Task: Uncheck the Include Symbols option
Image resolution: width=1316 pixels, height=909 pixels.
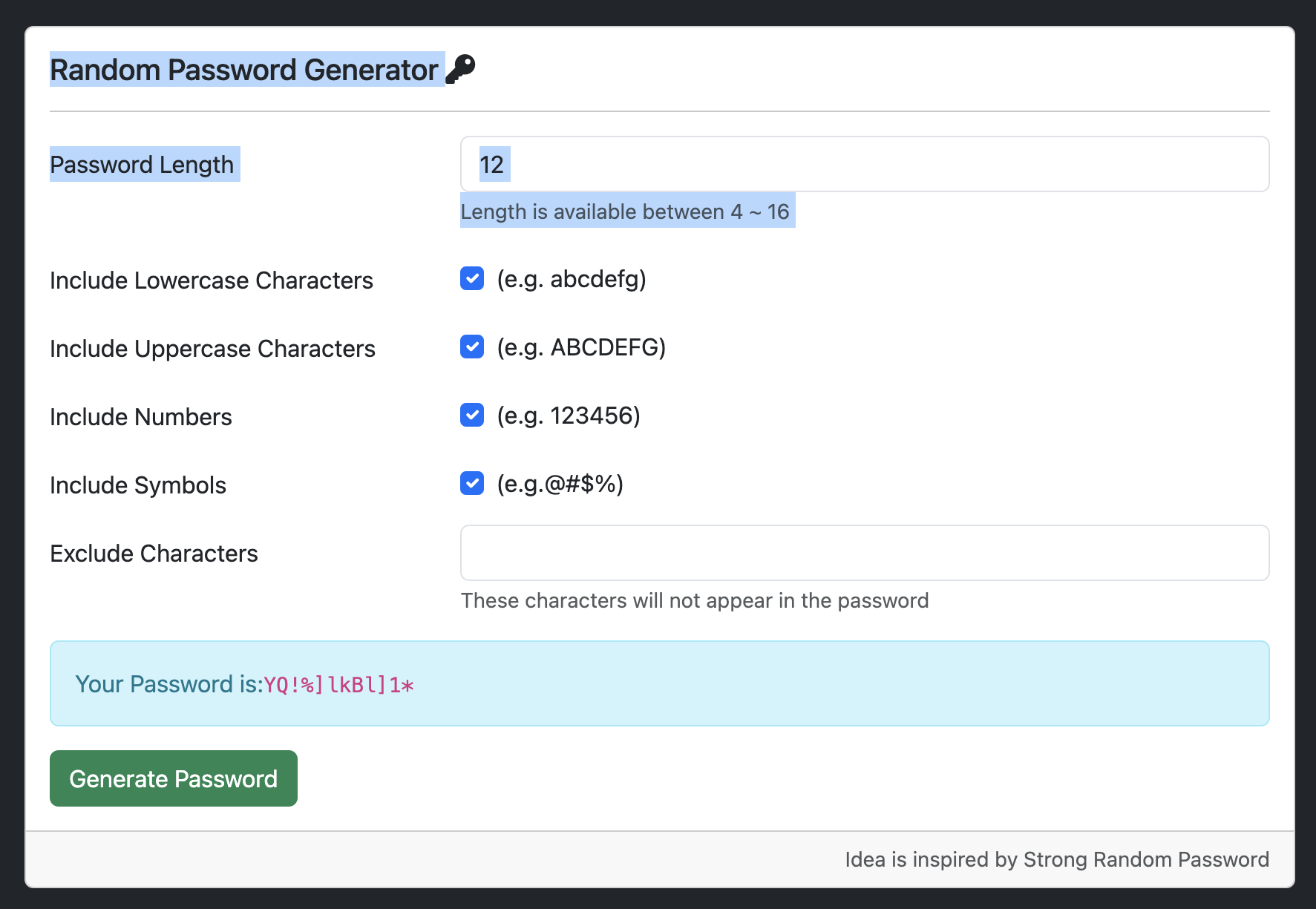Action: tap(471, 483)
